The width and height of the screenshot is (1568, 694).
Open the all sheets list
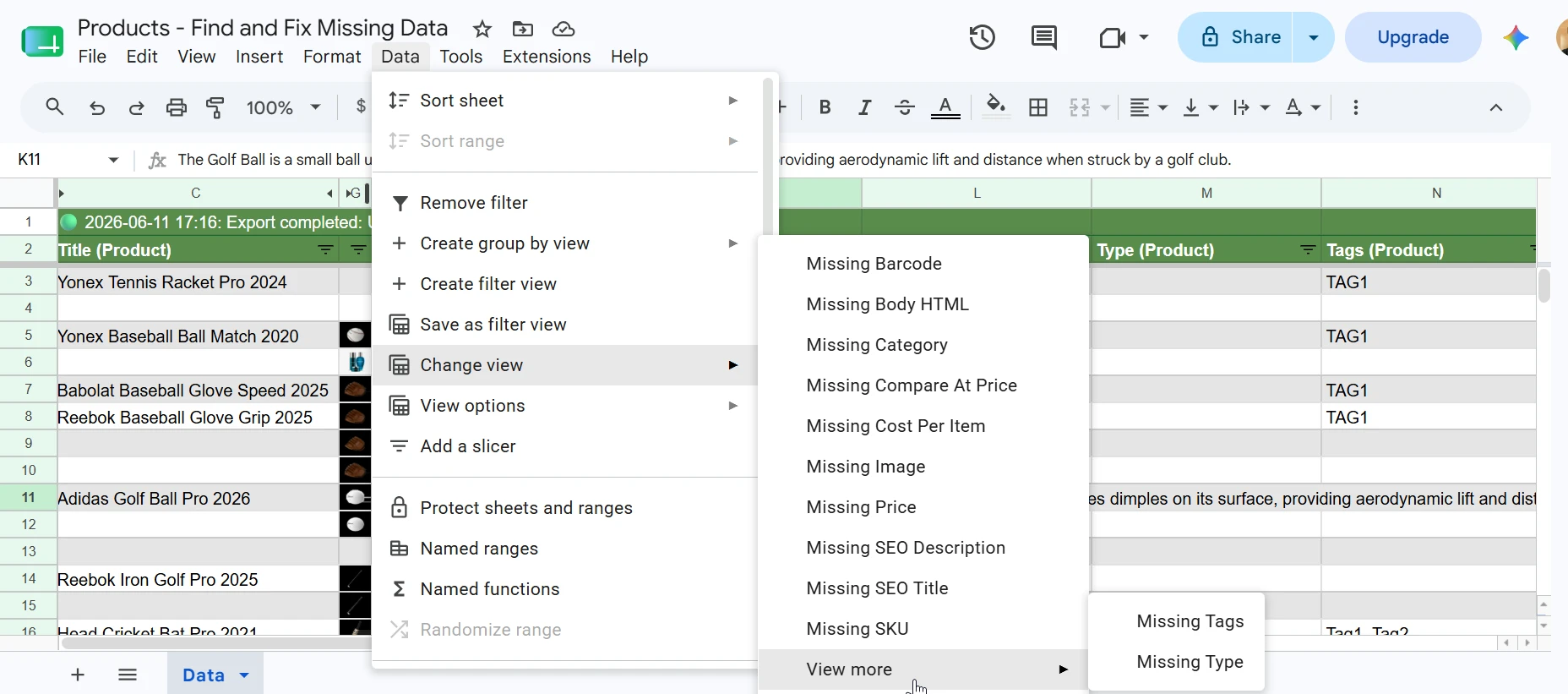[x=128, y=675]
